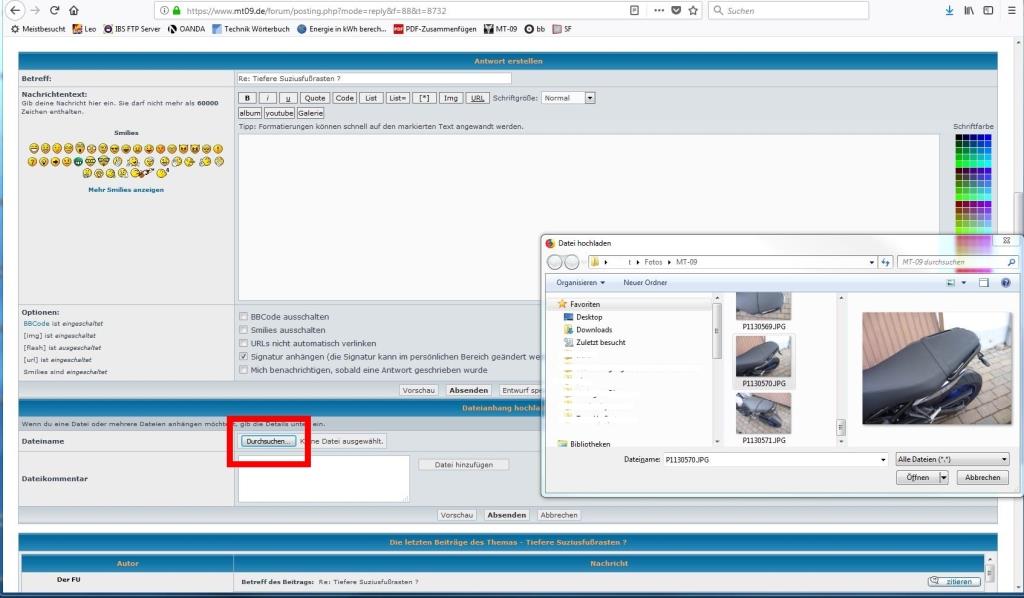Check 'URLs nicht automatisch verlinken' option
The image size is (1024, 598).
pos(243,343)
